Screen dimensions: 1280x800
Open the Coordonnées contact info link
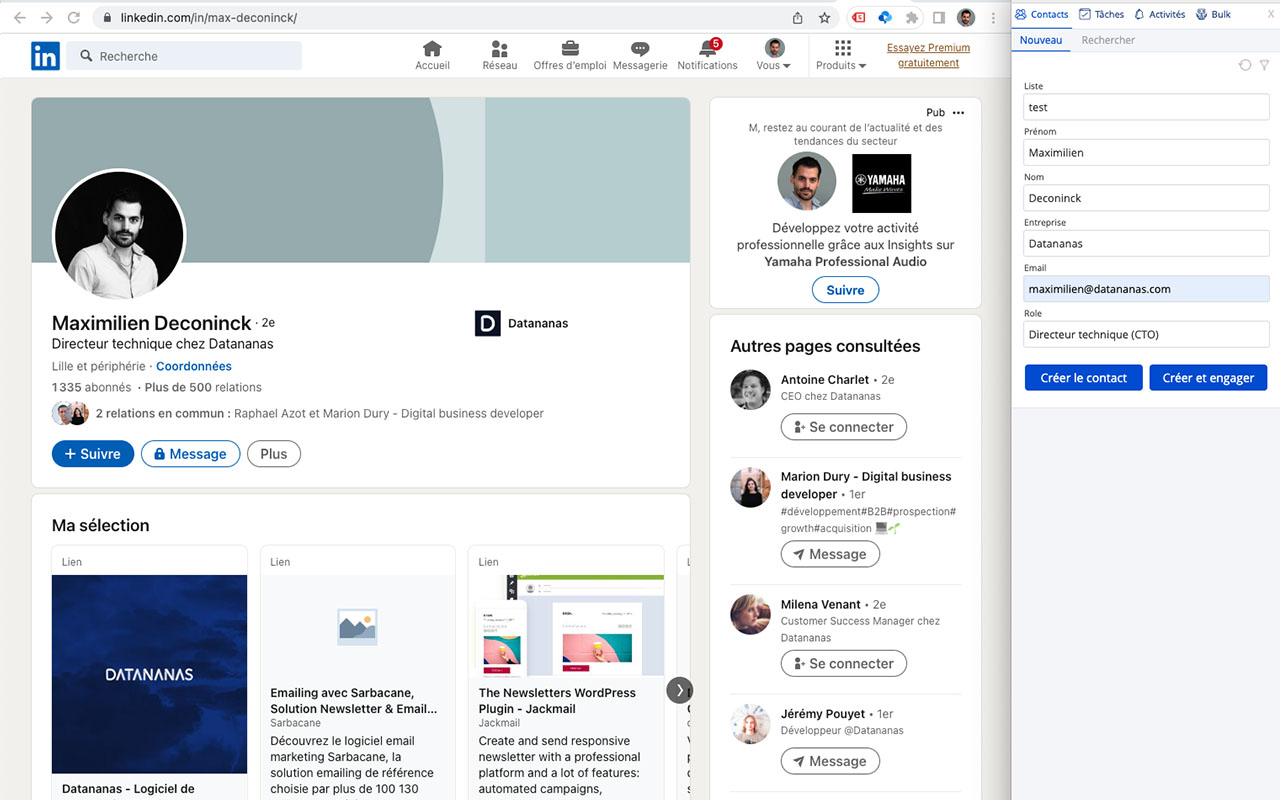pyautogui.click(x=193, y=367)
